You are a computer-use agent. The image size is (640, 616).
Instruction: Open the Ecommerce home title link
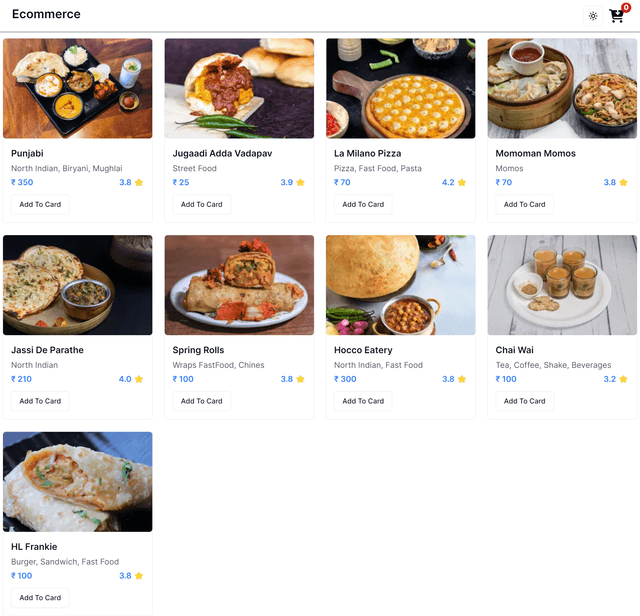tap(46, 14)
